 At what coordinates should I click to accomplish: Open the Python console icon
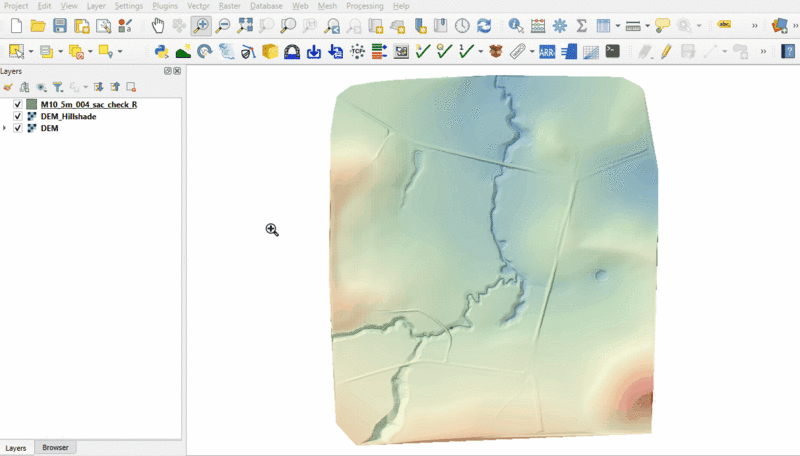click(x=161, y=51)
